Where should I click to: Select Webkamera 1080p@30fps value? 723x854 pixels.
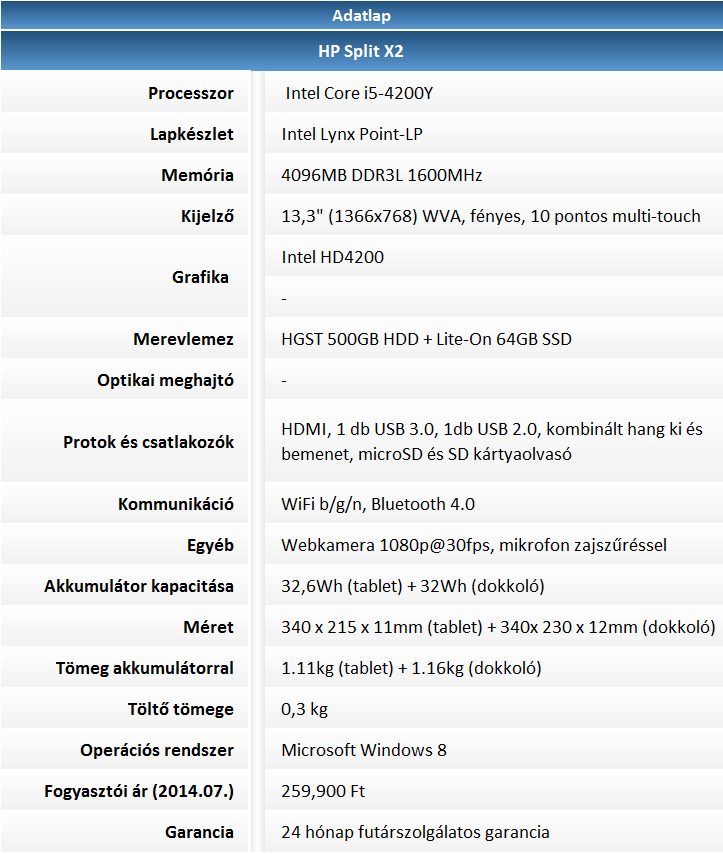[x=474, y=545]
